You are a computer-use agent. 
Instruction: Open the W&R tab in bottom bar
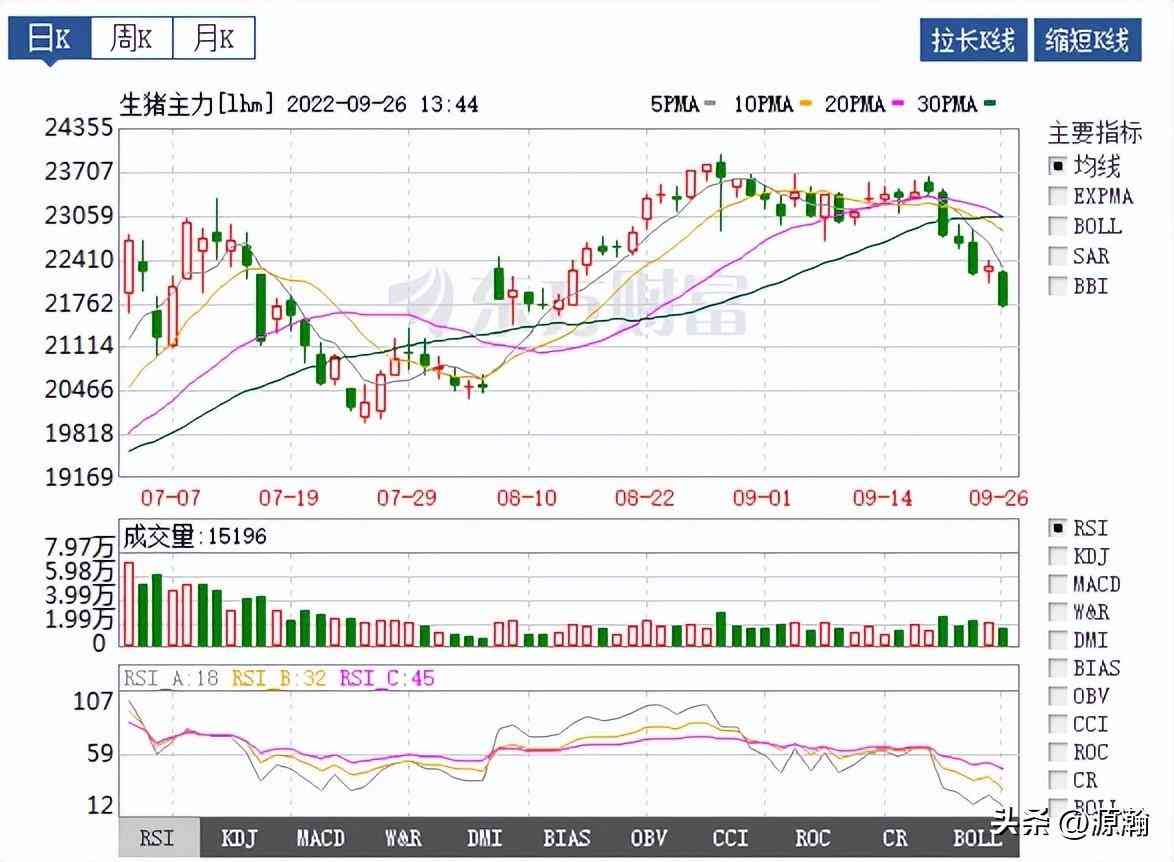(403, 838)
